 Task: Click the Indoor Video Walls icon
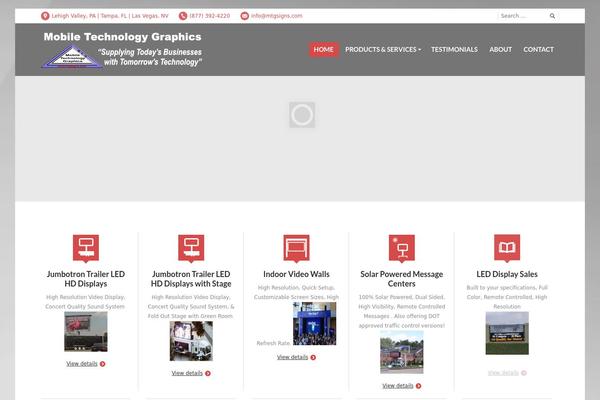pyautogui.click(x=296, y=248)
